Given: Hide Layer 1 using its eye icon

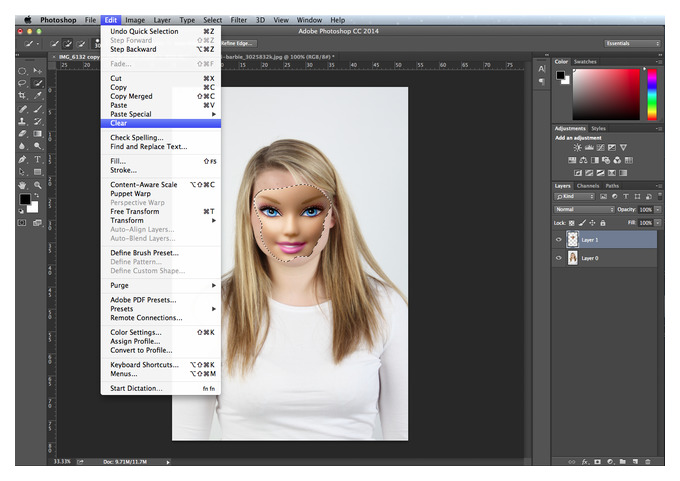Looking at the screenshot, I should click(559, 239).
